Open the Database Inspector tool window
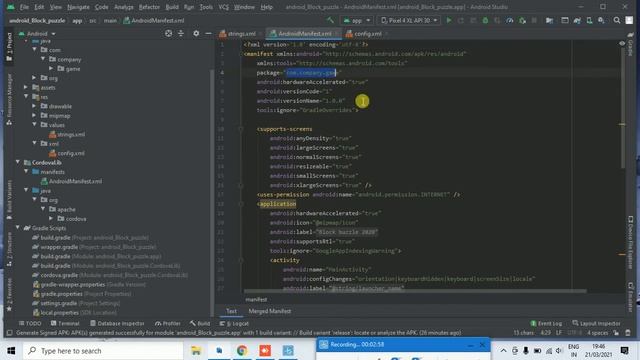Image resolution: width=640 pixels, height=360 pixels. [x=117, y=323]
